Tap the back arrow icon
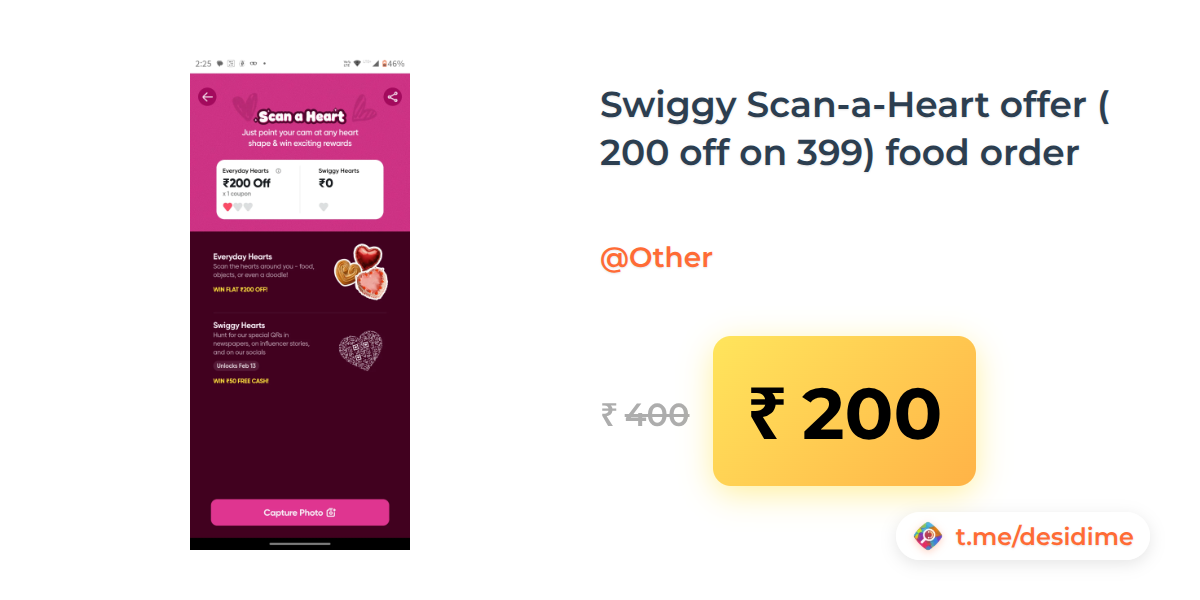This screenshot has width=1200, height=600. (207, 97)
